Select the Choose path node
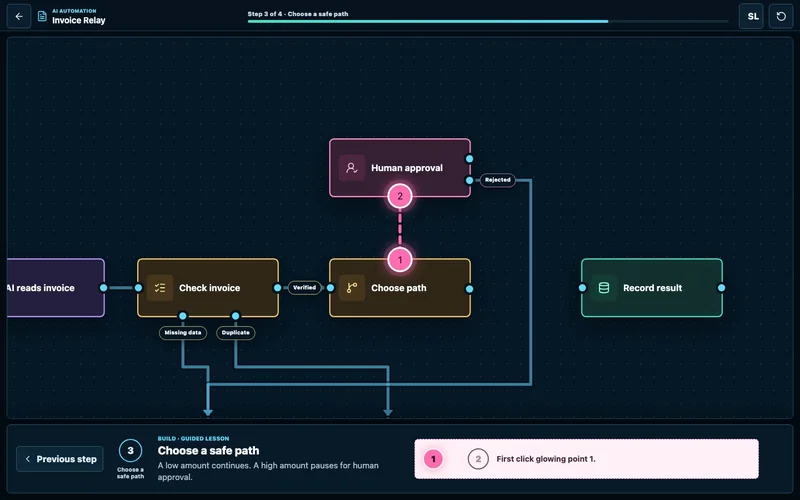800x500 pixels. (399, 288)
